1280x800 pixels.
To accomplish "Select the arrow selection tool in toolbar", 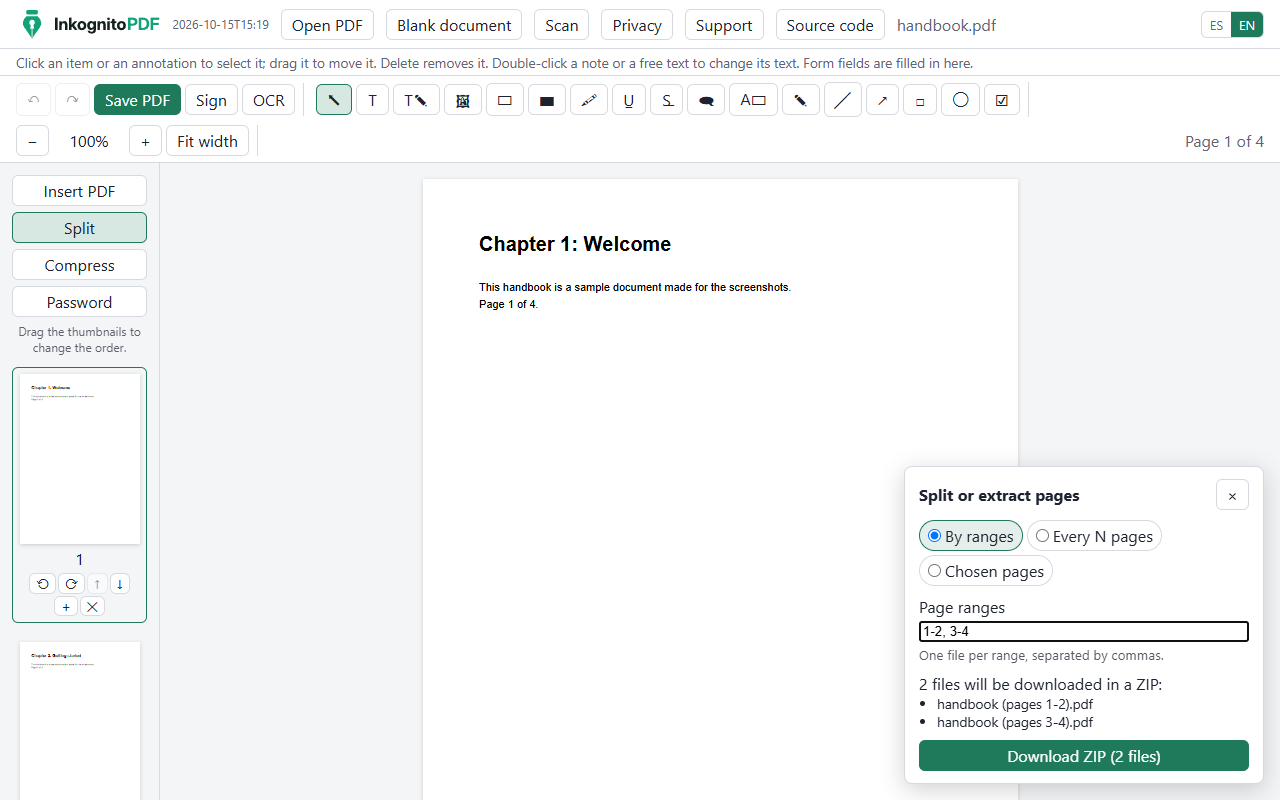I will pos(334,100).
